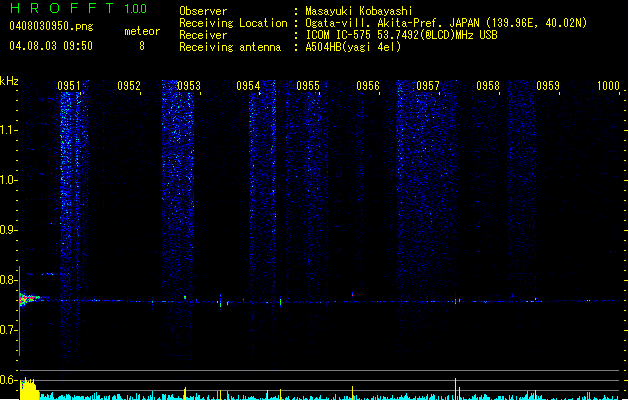Click the 0956 time marker
Viewport: 629px width, 400px height.
point(368,86)
